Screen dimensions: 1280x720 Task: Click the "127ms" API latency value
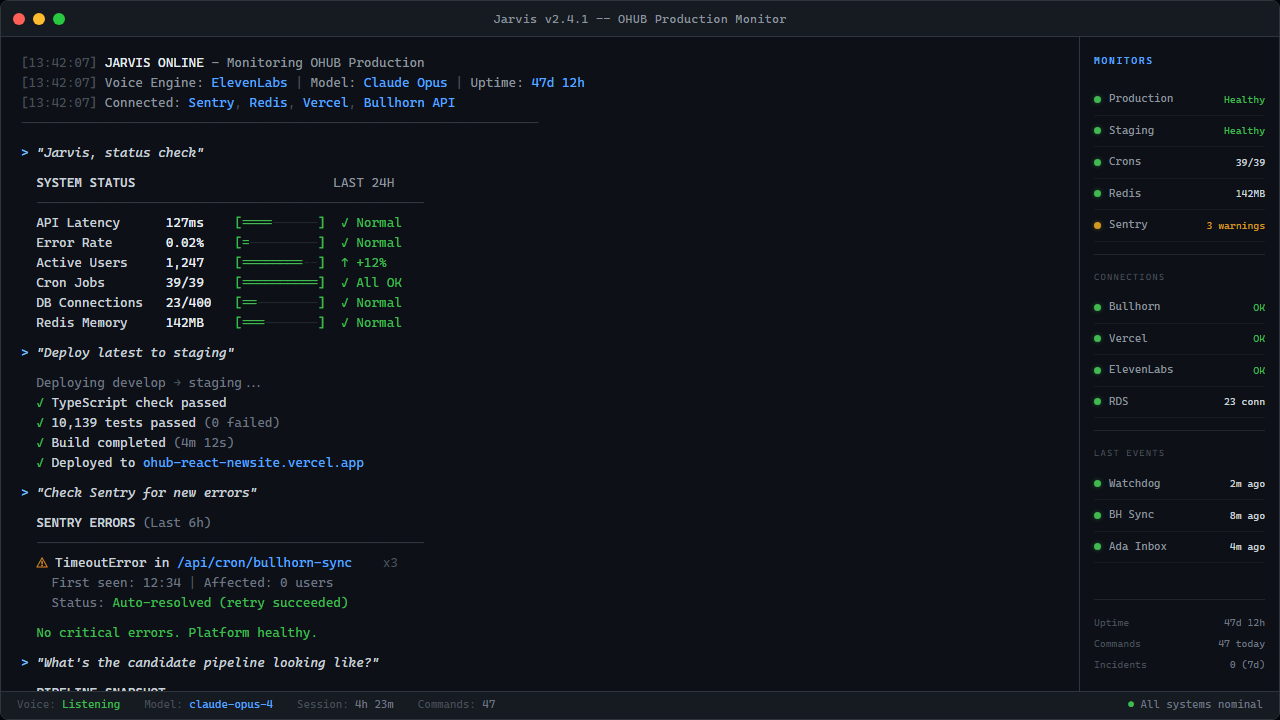pyautogui.click(x=185, y=223)
